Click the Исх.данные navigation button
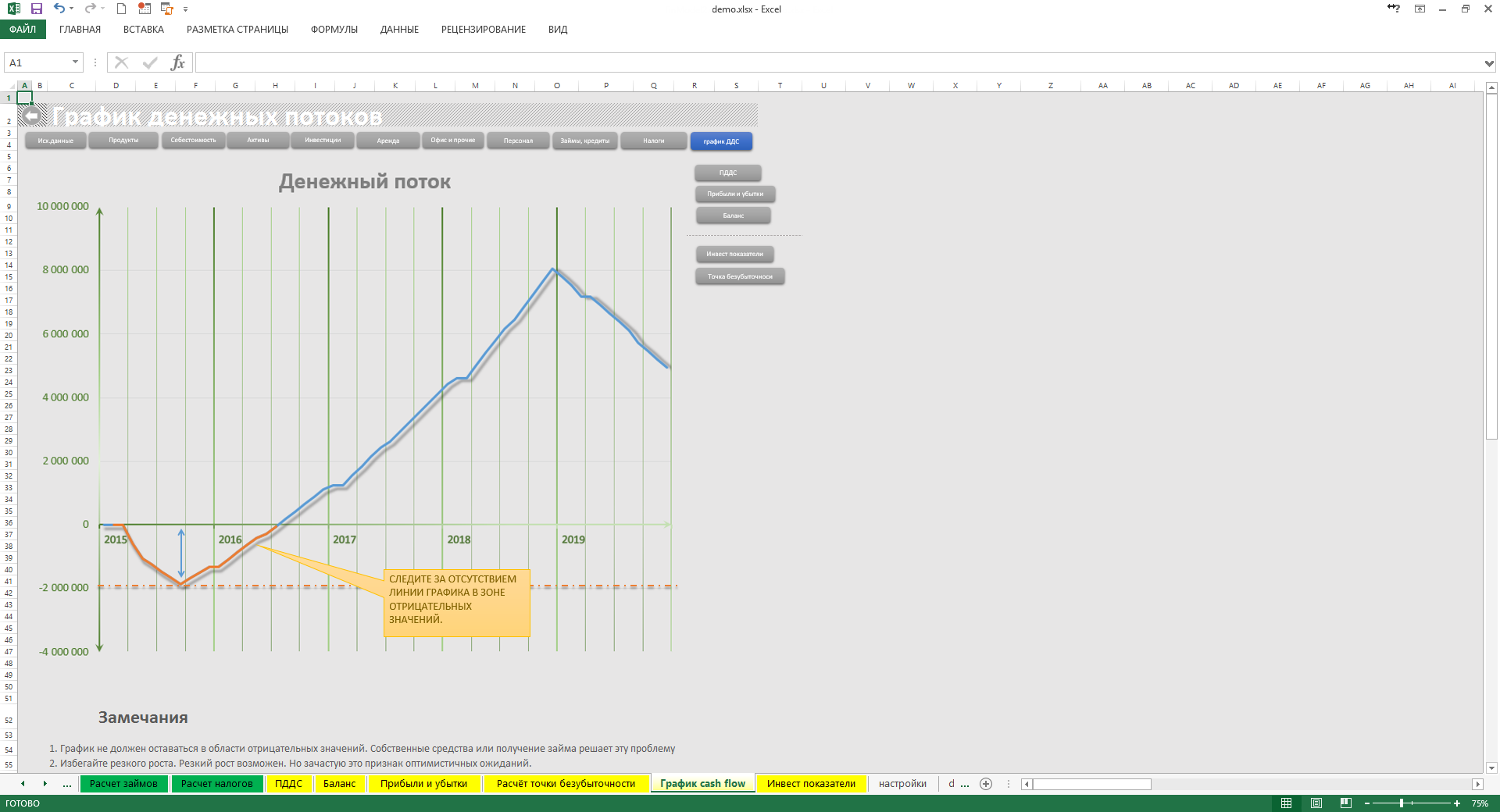The height and width of the screenshot is (812, 1500). [55, 141]
